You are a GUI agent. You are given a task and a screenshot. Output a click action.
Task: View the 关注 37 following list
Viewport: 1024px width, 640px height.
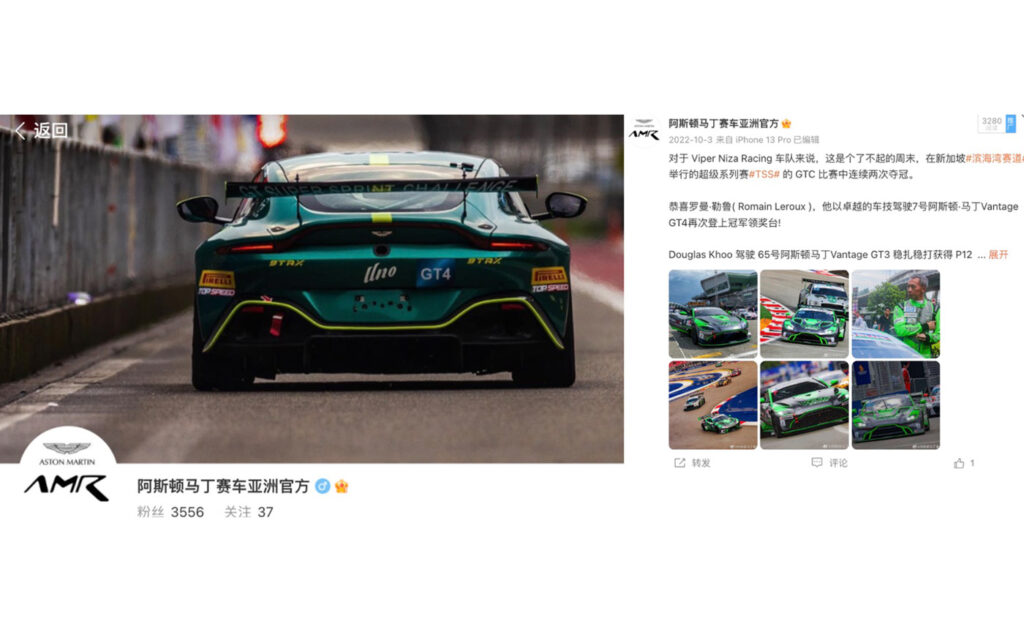click(249, 512)
